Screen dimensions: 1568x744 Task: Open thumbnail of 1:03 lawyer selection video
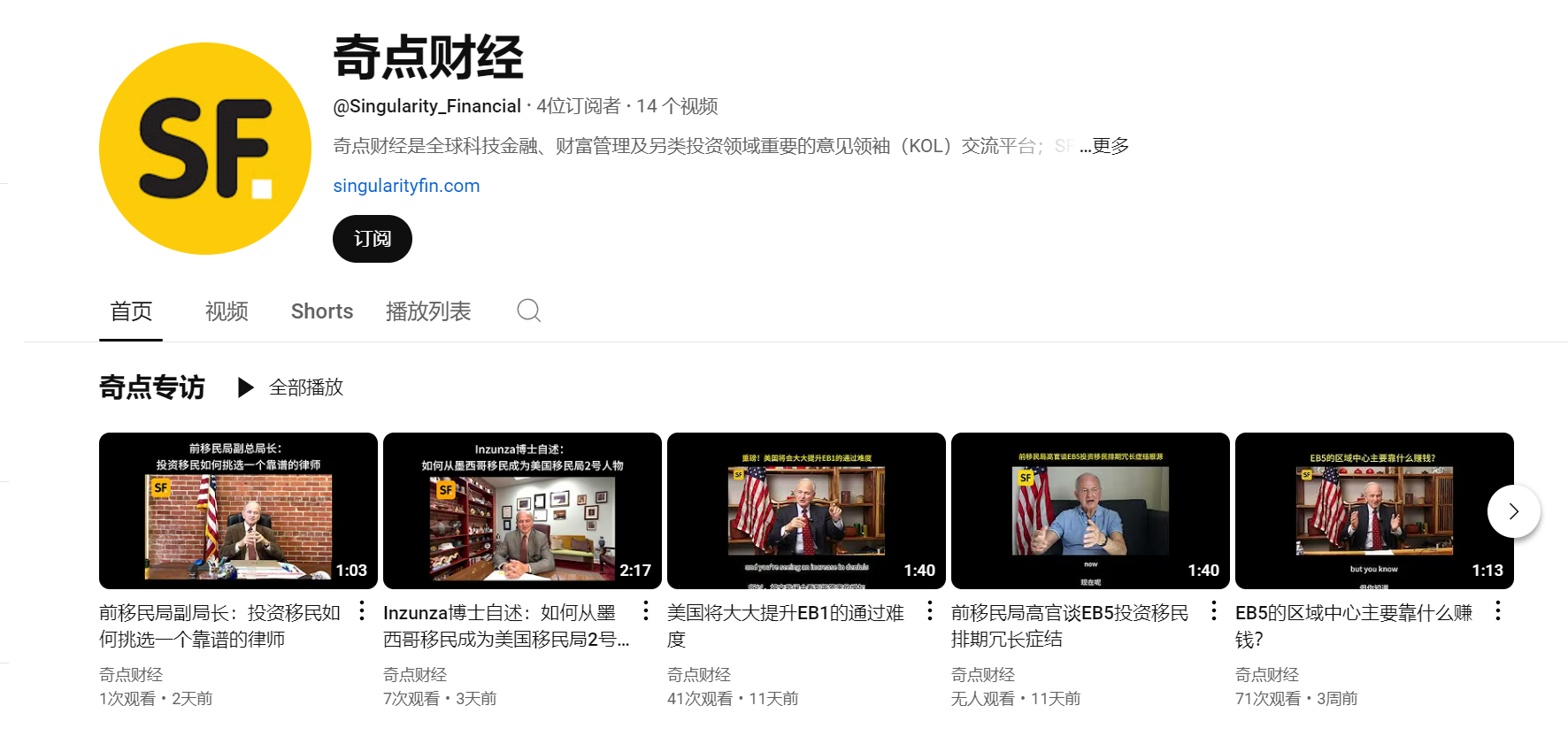(x=238, y=510)
